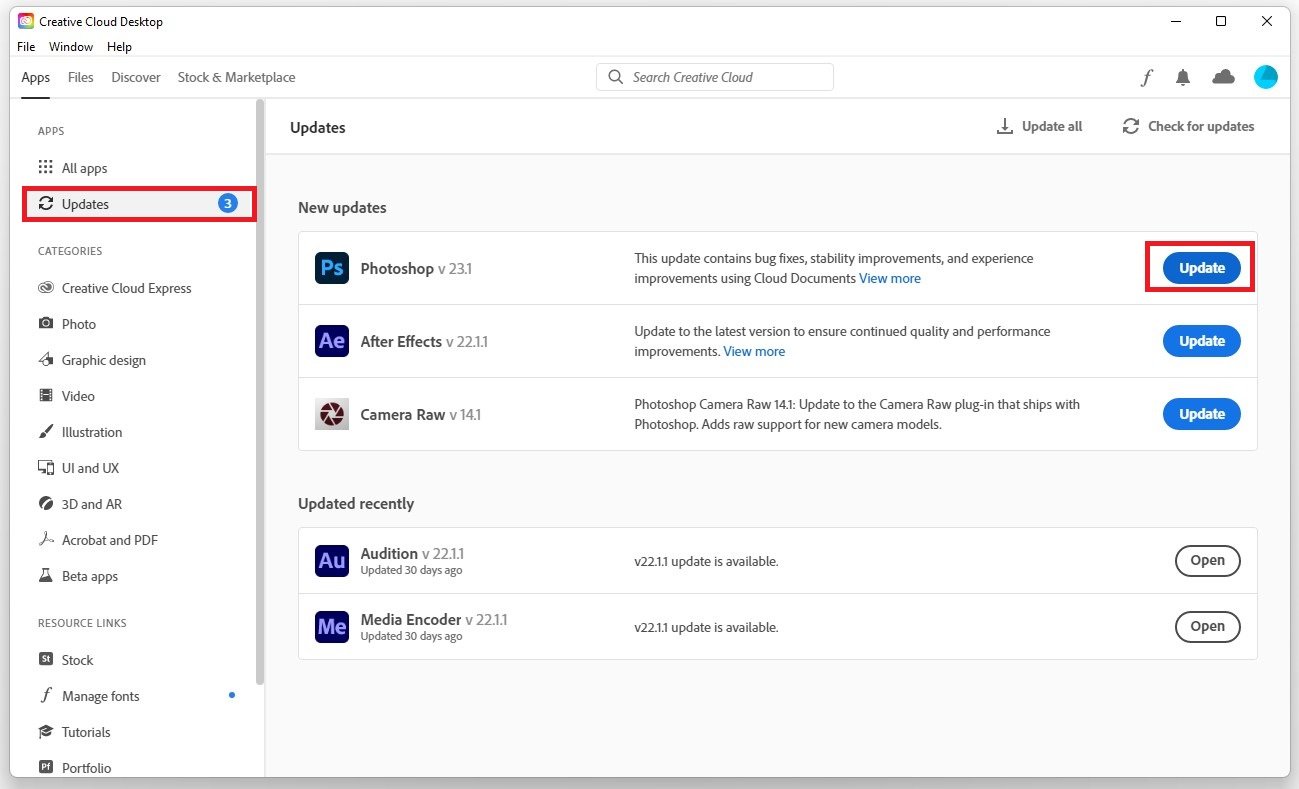The image size is (1299, 789).
Task: Click the fonts icon in top bar
Action: [x=1147, y=77]
